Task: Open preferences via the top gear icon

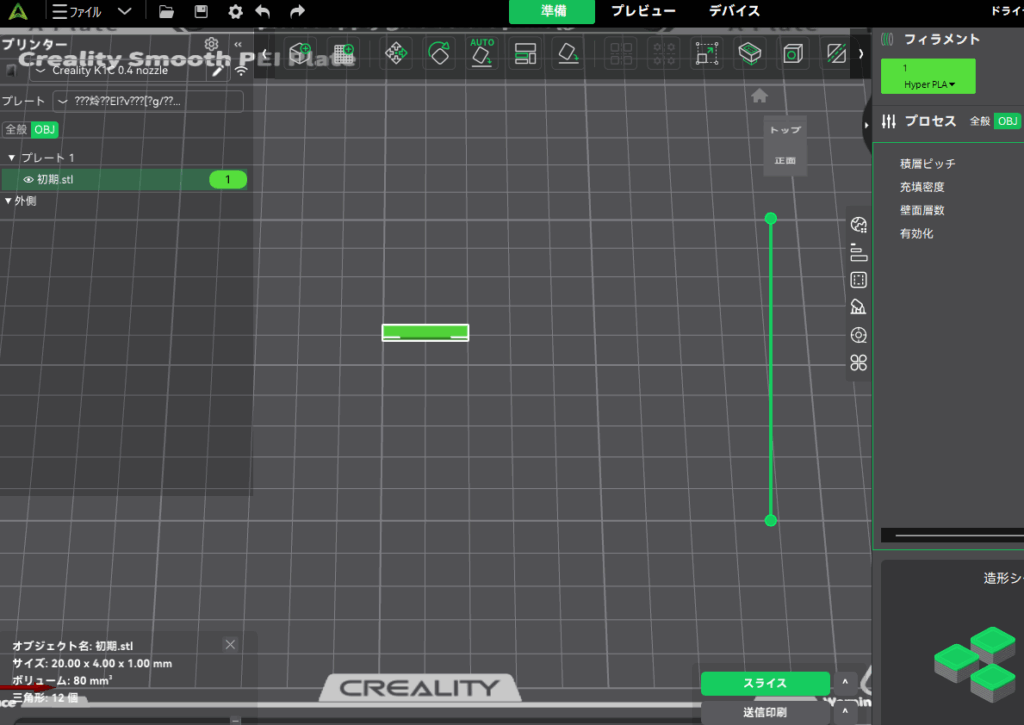Action: 235,12
